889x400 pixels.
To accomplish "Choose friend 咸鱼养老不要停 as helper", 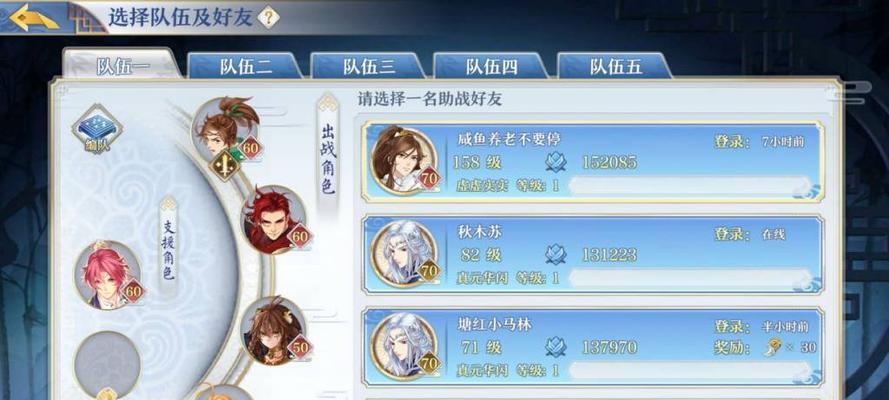I will 593,161.
